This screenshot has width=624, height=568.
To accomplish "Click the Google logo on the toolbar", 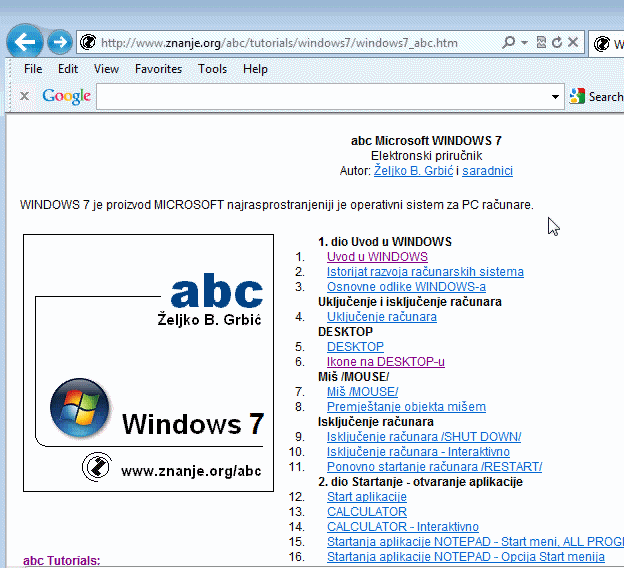I will pyautogui.click(x=66, y=97).
